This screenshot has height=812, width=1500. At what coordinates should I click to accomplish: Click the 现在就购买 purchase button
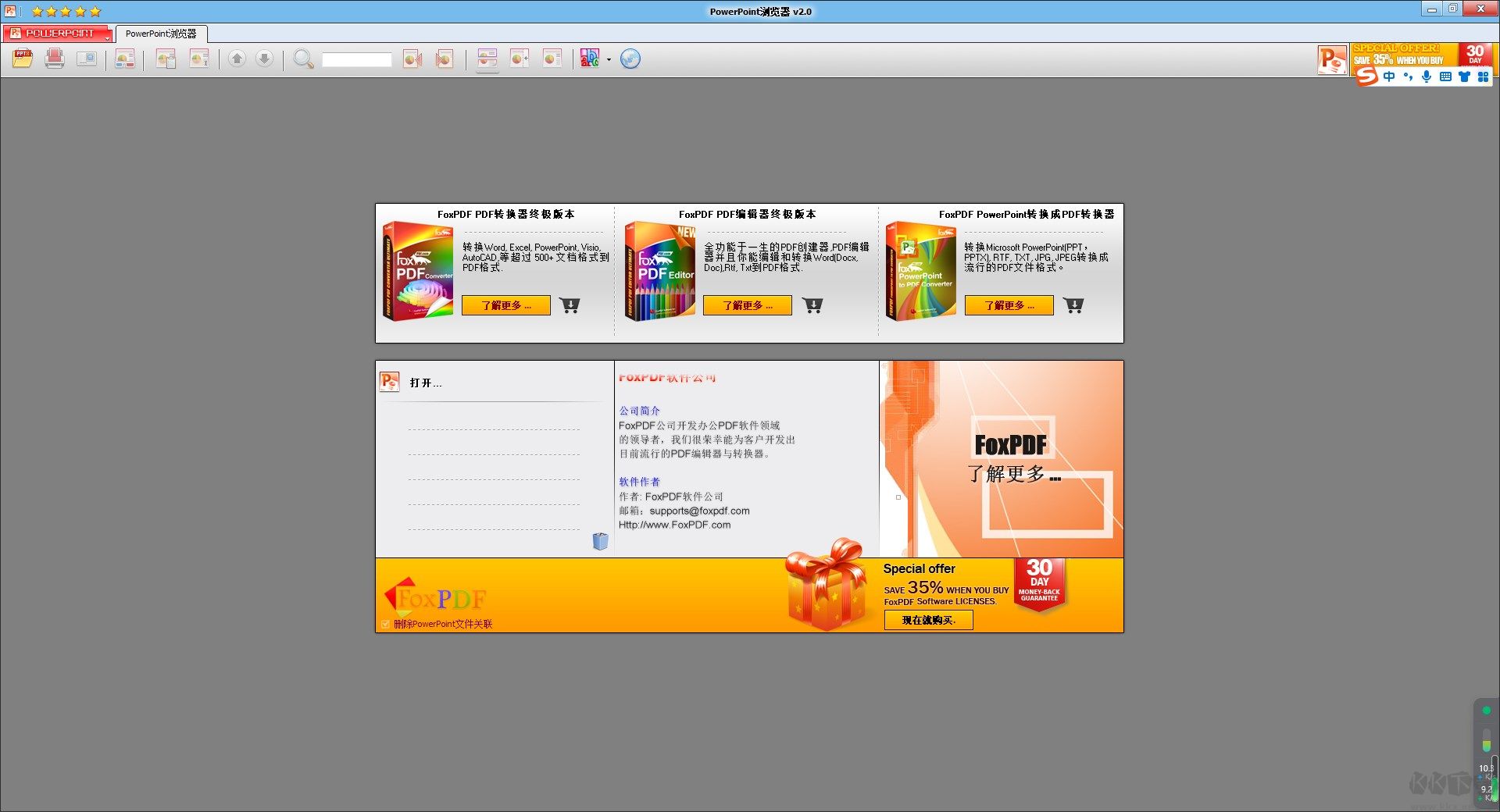(929, 619)
